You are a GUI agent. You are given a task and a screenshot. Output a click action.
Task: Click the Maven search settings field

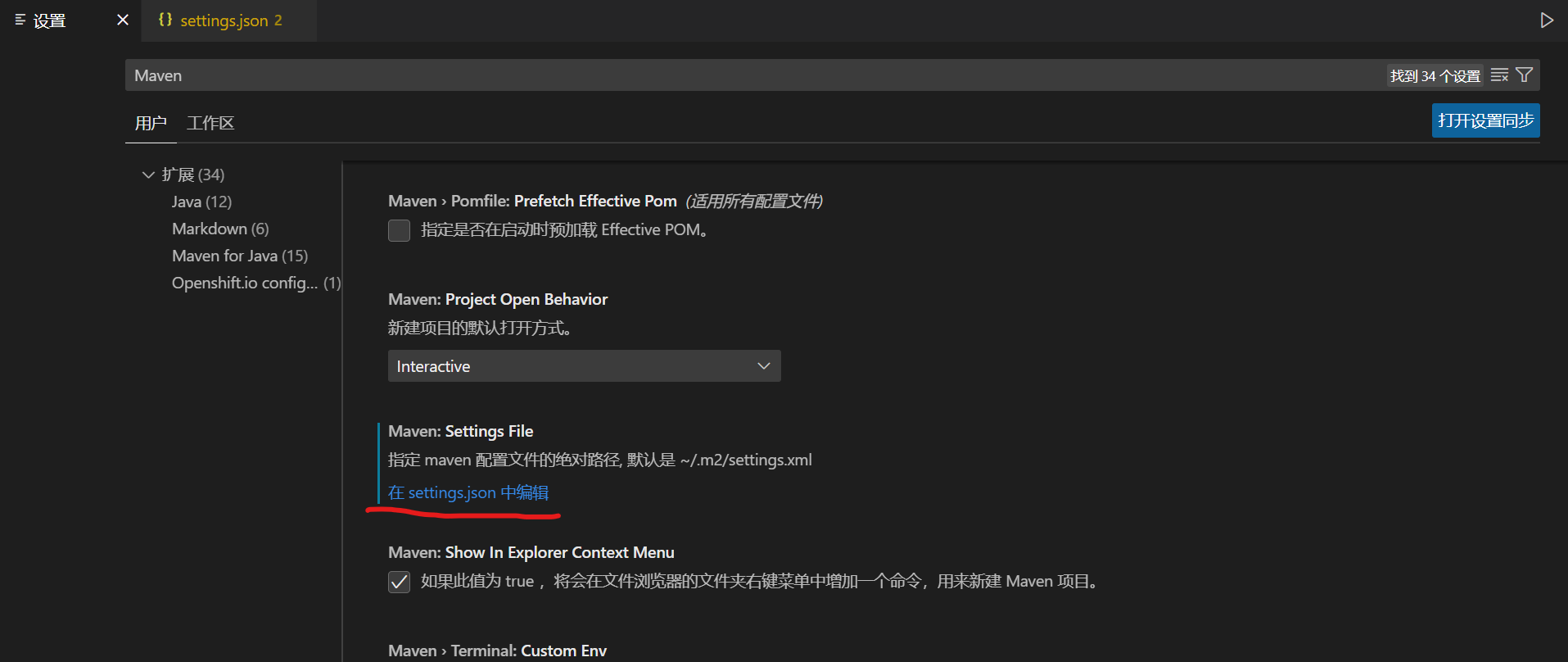[x=753, y=75]
